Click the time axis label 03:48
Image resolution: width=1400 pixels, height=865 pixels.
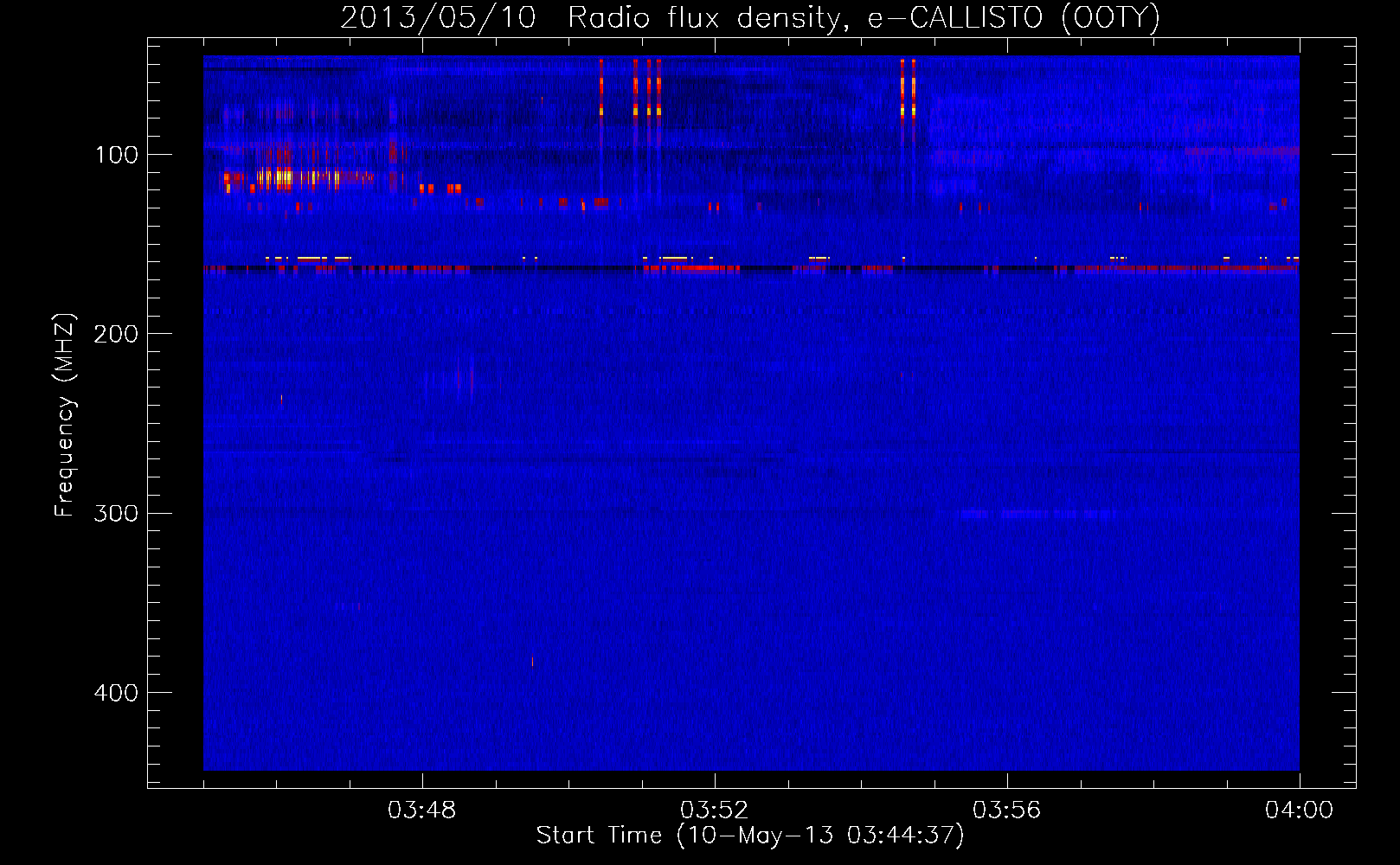coord(422,811)
